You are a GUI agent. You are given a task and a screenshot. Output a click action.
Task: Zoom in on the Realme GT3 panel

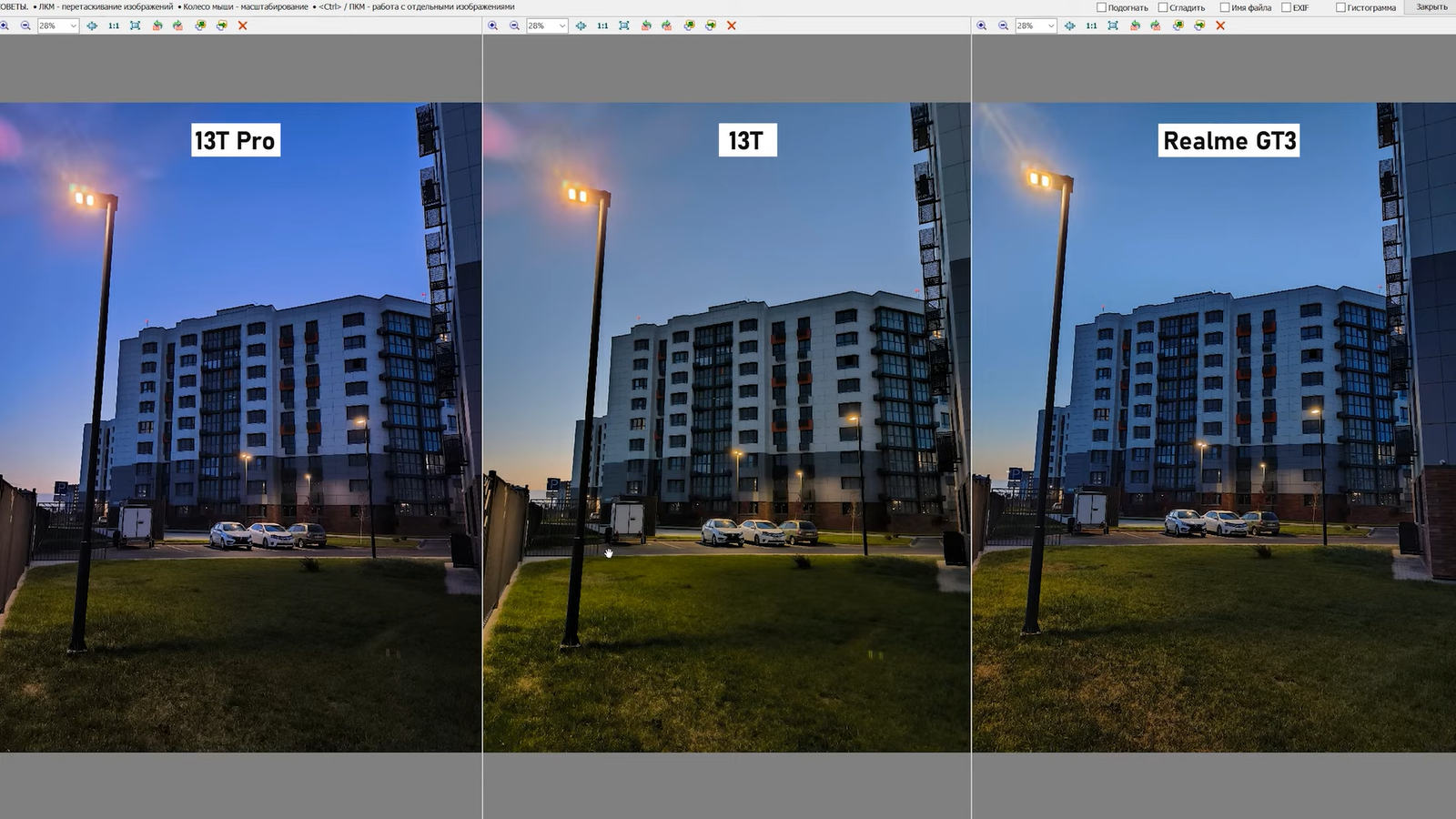[x=981, y=25]
